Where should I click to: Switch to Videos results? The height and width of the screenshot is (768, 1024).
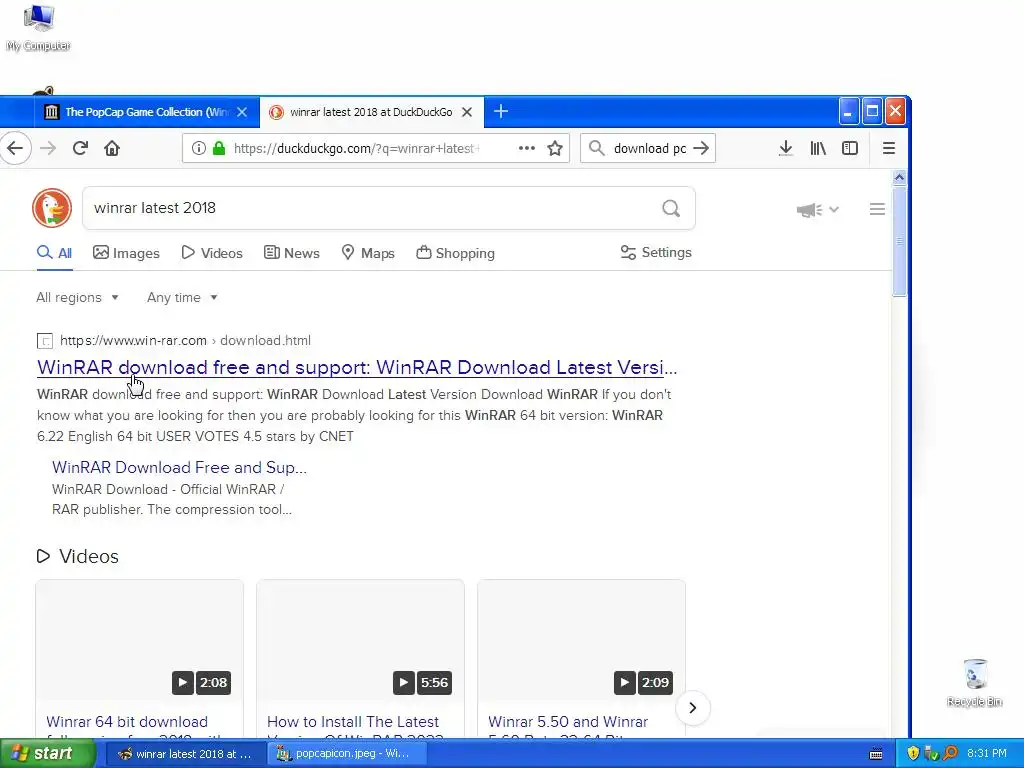coord(212,253)
